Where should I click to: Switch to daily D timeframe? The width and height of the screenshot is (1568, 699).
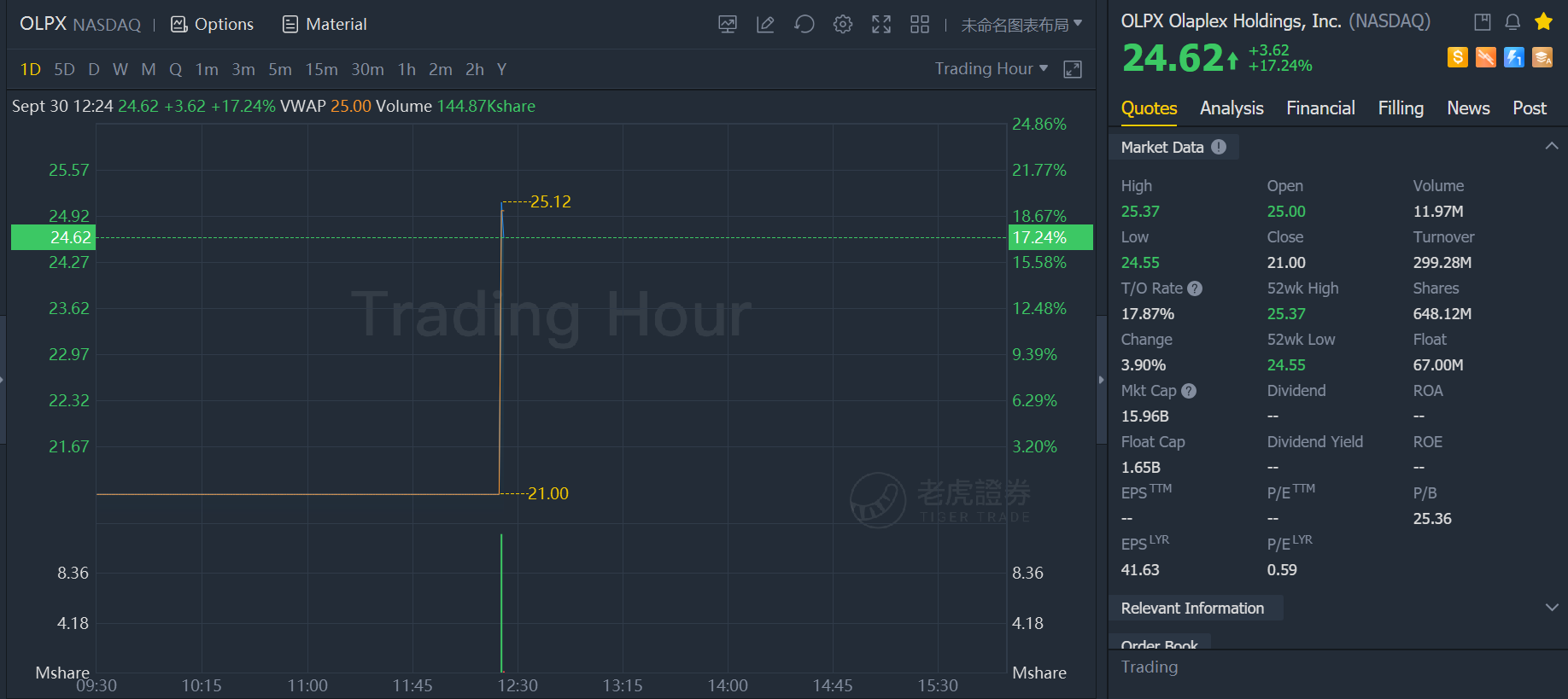point(94,69)
